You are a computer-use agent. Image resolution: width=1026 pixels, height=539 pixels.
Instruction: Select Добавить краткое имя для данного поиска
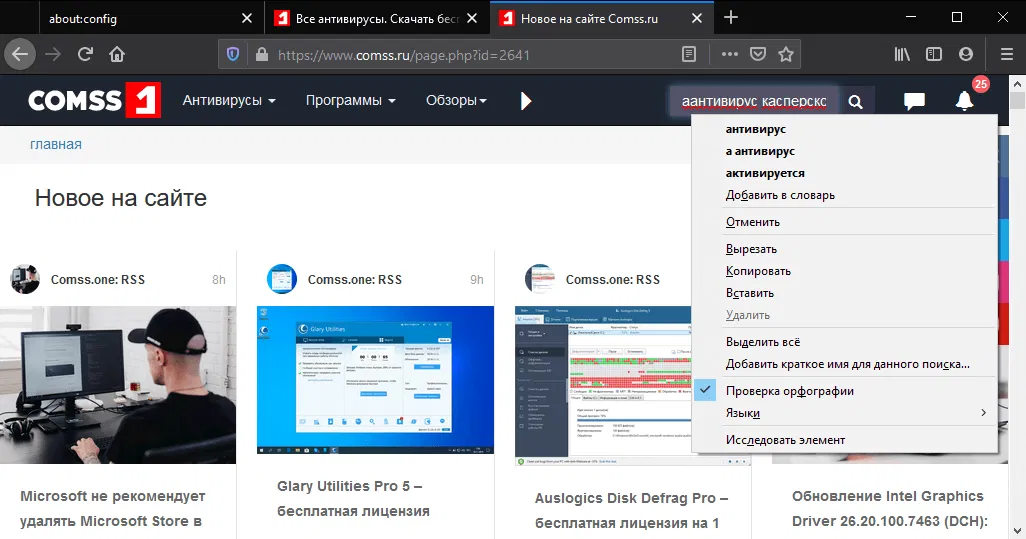coord(845,364)
